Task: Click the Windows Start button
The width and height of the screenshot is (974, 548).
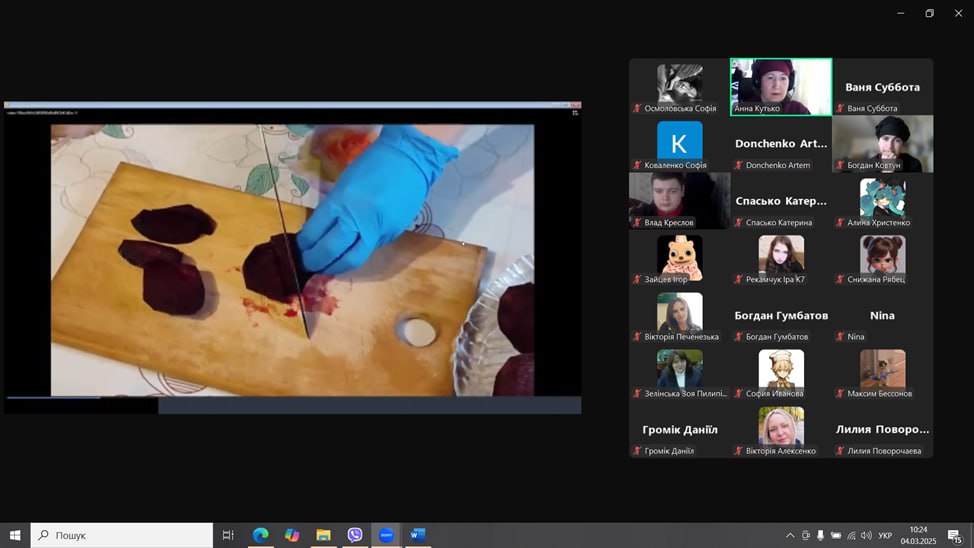Action: coord(15,535)
